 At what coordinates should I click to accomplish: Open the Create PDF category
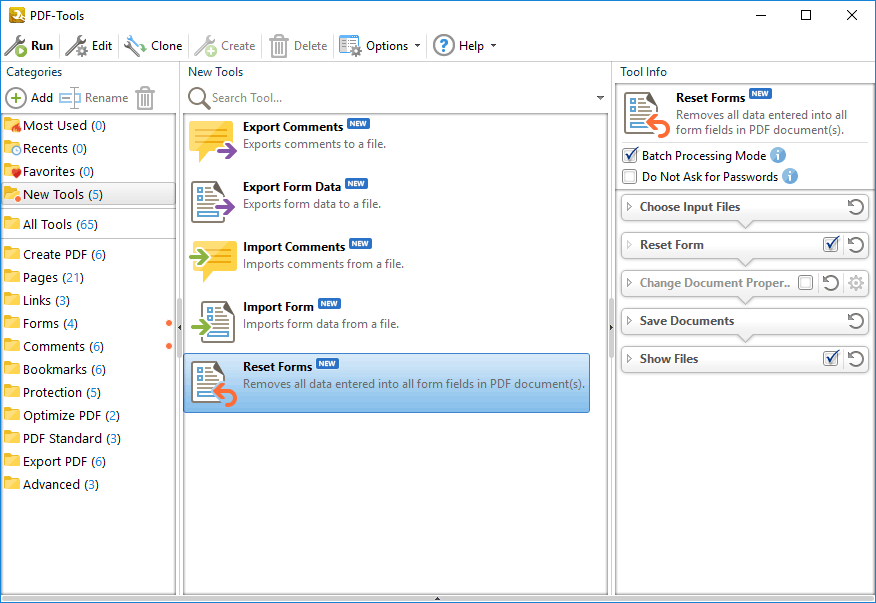(x=88, y=254)
